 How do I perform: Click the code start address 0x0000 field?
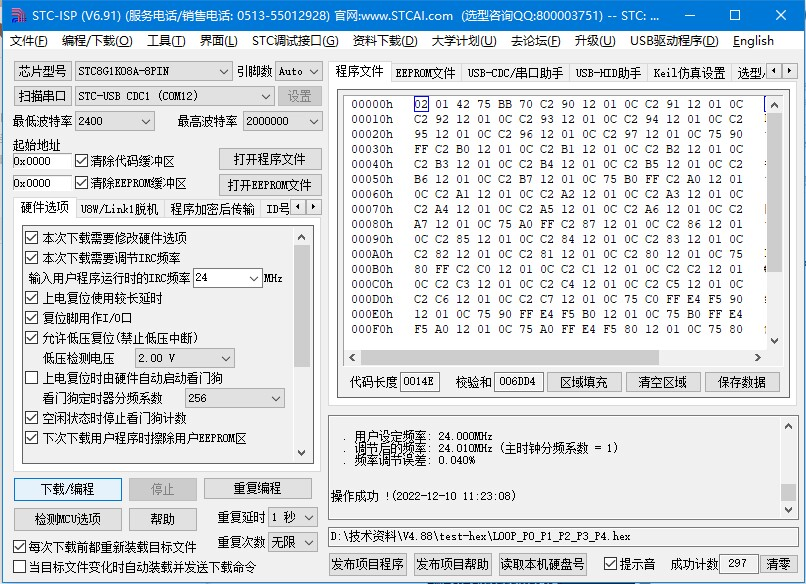(42, 161)
